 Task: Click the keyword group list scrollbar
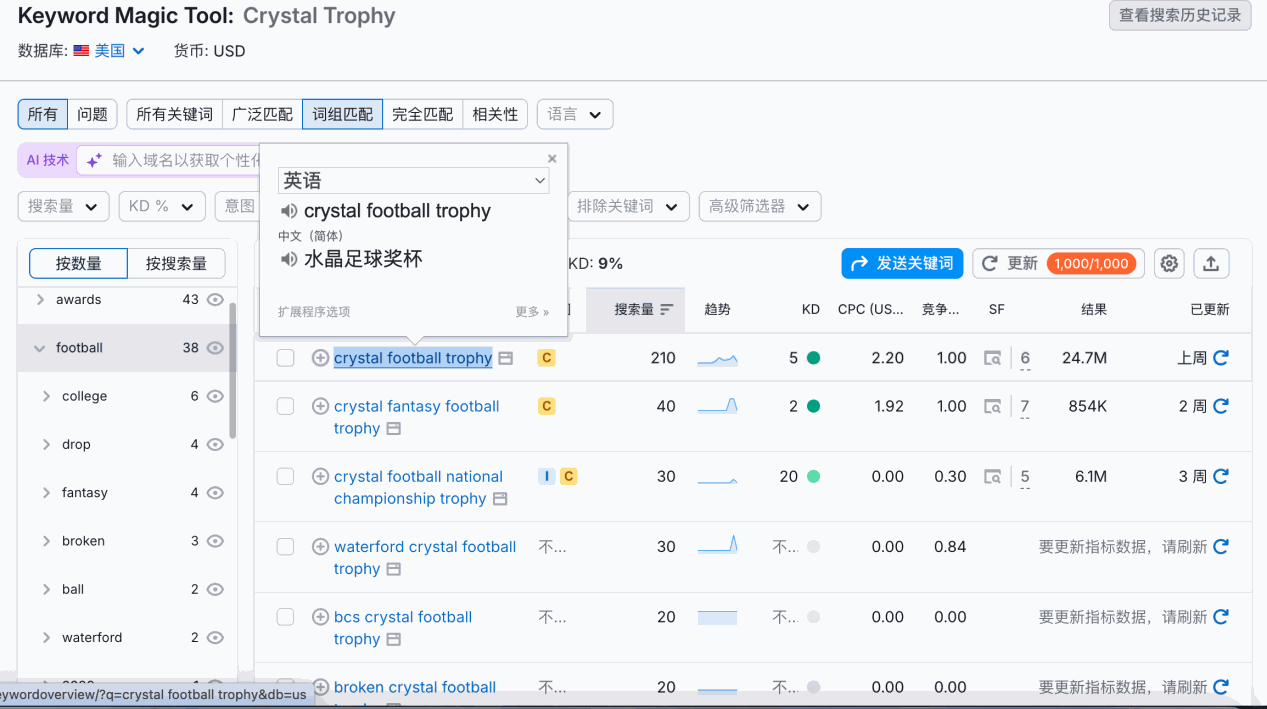pos(233,370)
